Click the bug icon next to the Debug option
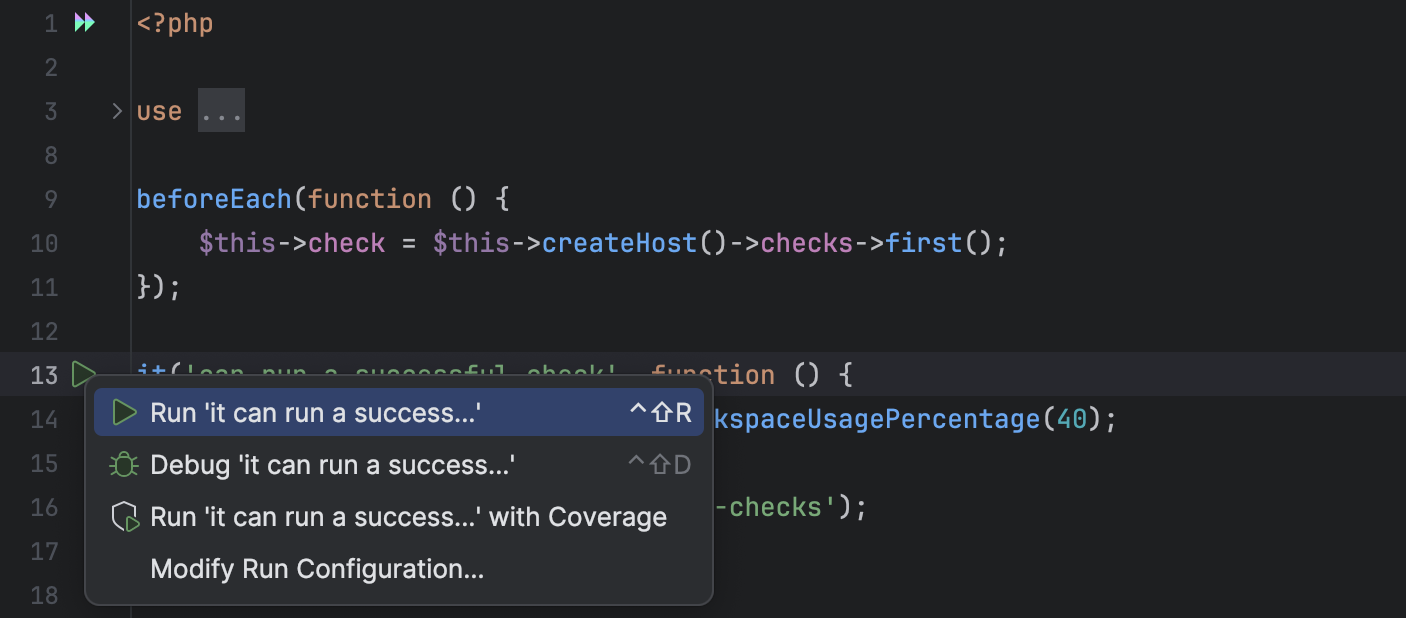 click(x=124, y=464)
